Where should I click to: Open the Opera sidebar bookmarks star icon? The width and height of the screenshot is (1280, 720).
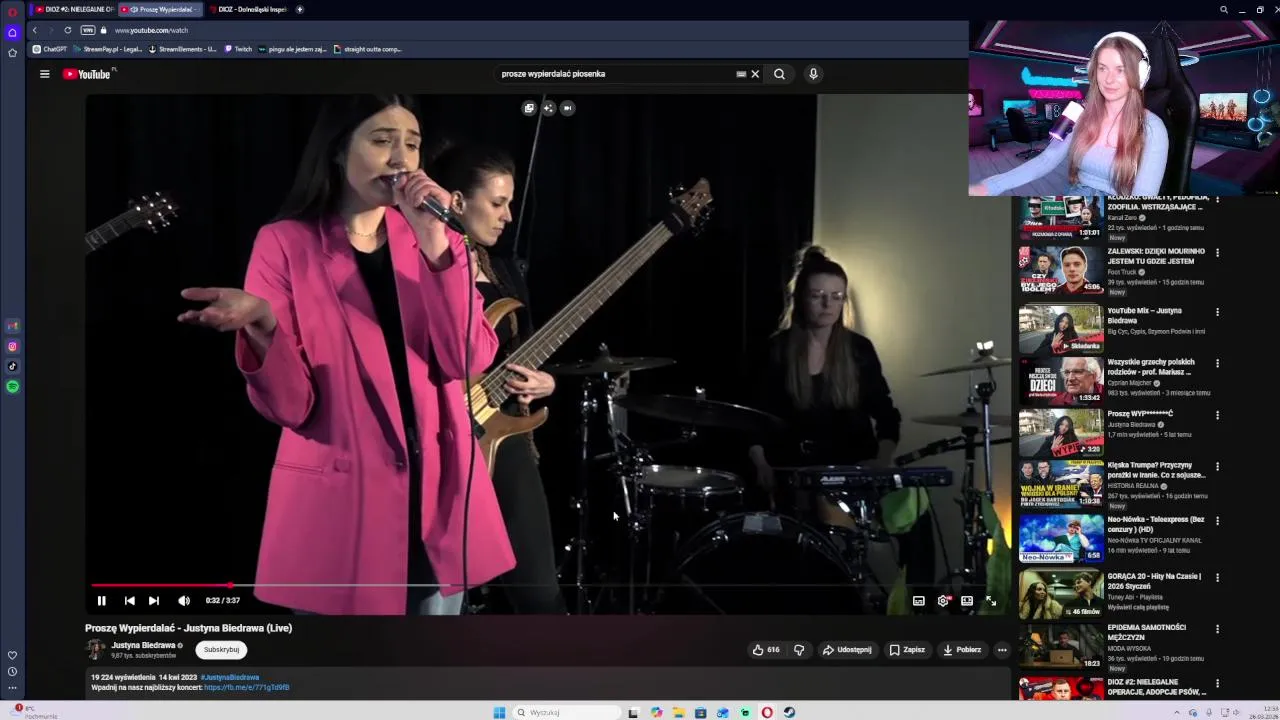click(12, 53)
